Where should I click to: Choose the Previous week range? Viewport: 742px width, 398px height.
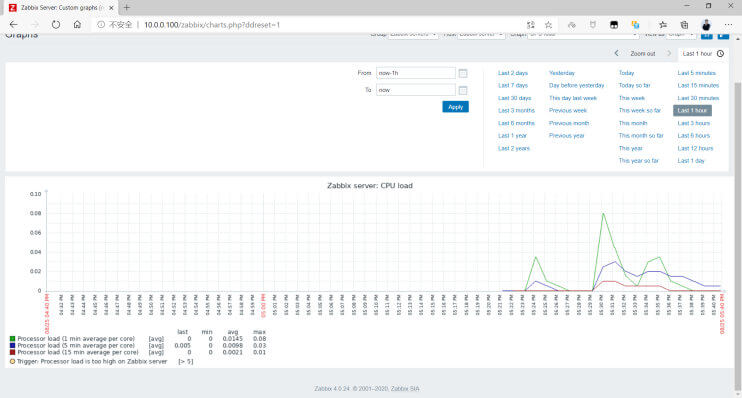[x=567, y=110]
